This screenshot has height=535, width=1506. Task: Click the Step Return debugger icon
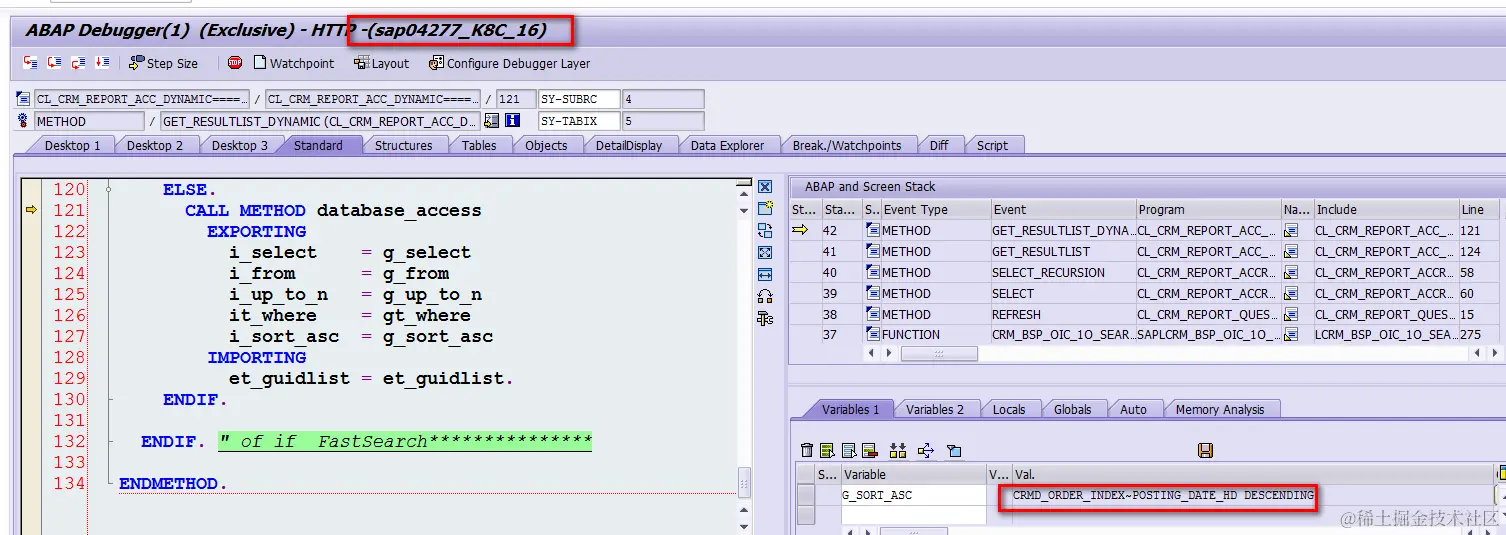tap(78, 63)
